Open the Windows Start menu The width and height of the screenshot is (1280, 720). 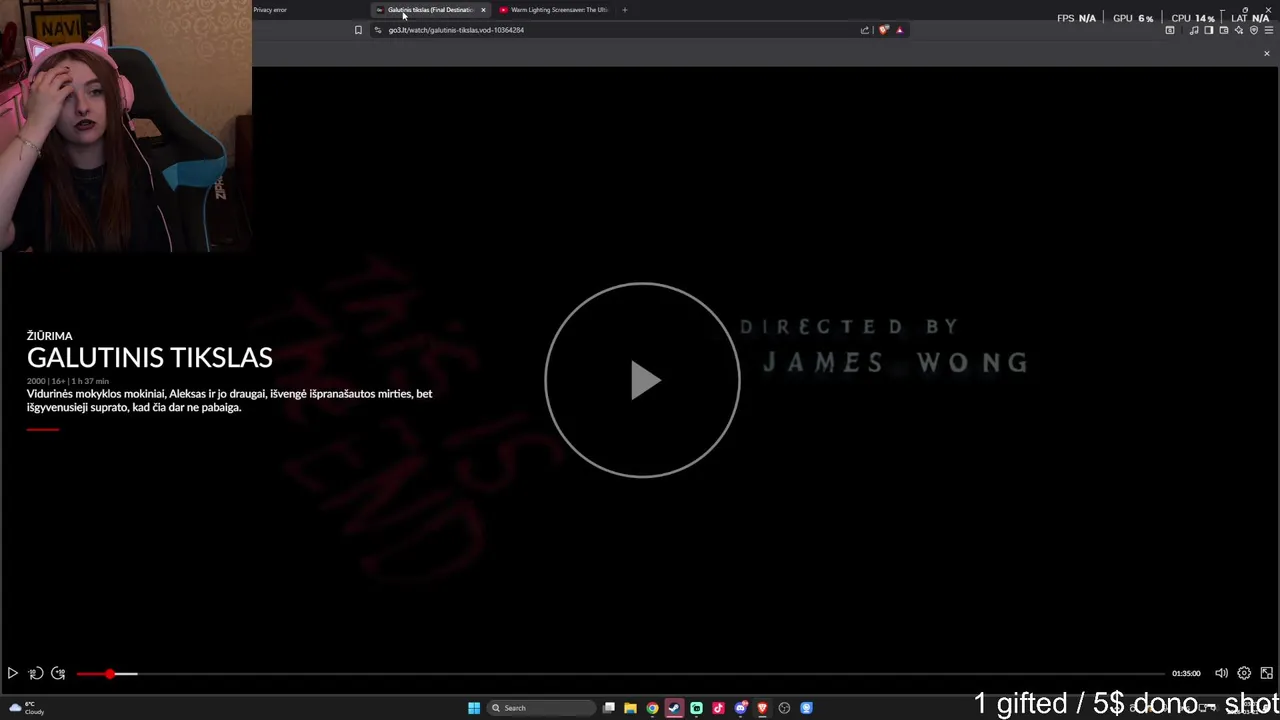coord(474,708)
